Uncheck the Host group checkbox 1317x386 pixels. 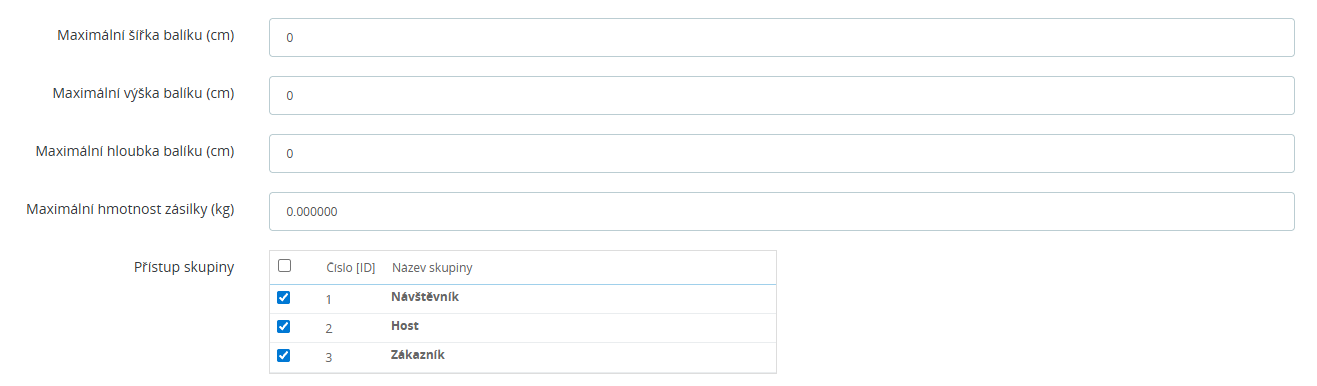pos(284,326)
